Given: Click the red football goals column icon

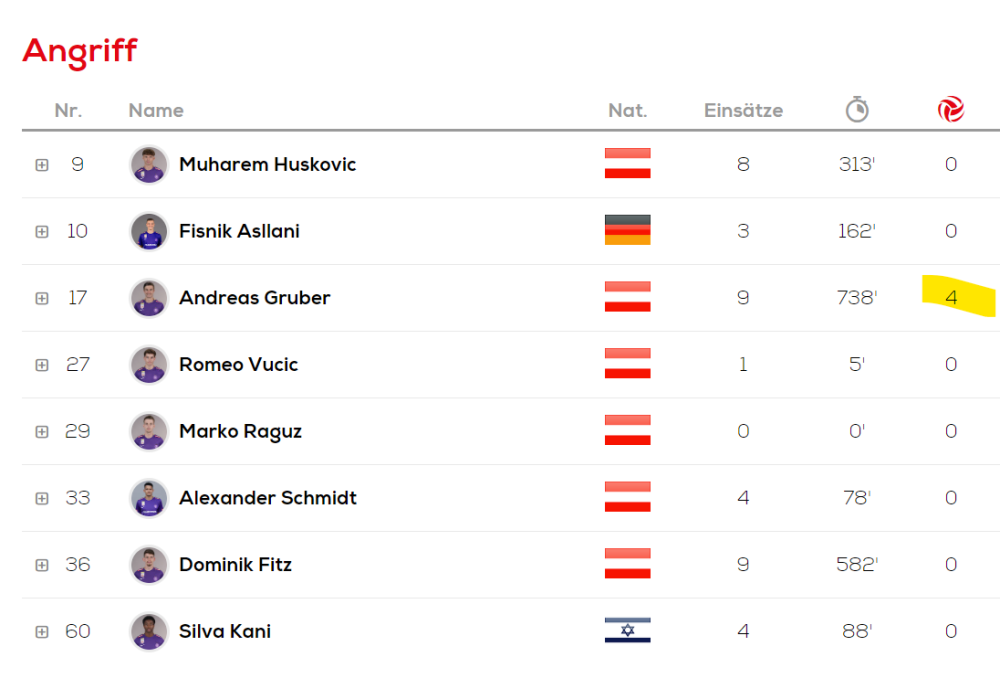Looking at the screenshot, I should coord(951,110).
